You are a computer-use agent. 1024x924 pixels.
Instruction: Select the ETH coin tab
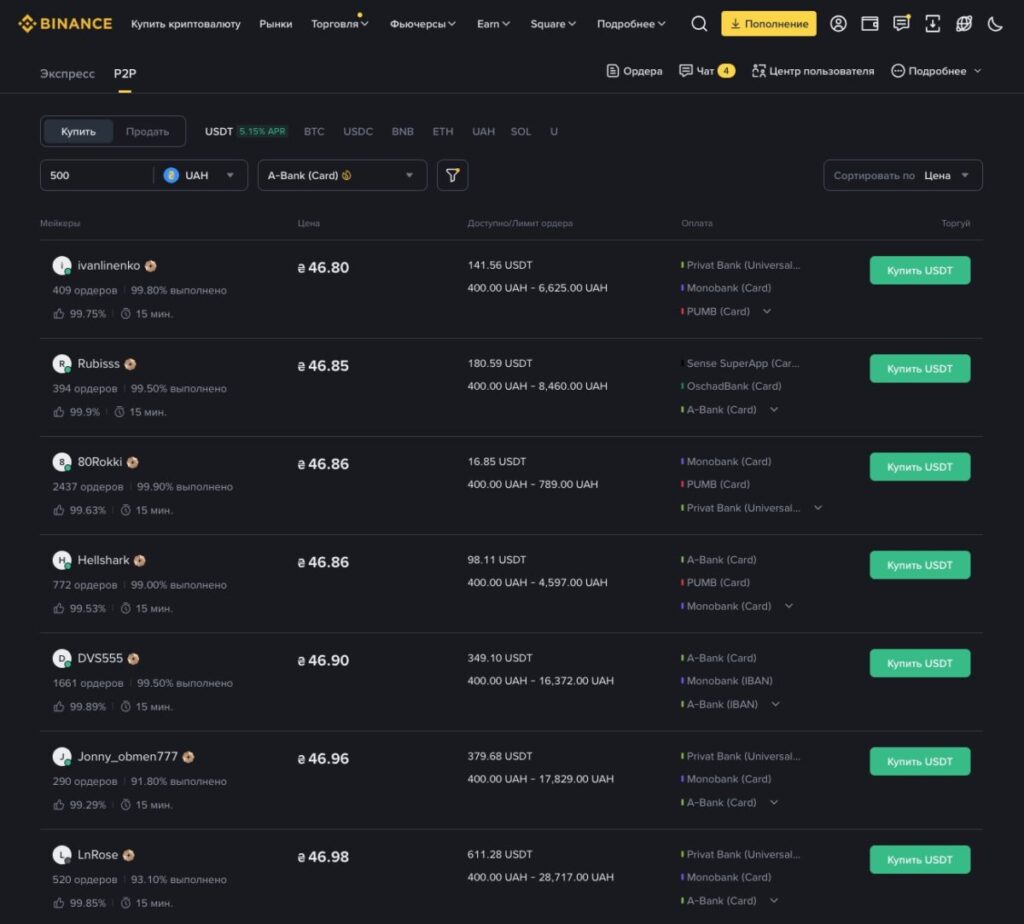(x=443, y=131)
